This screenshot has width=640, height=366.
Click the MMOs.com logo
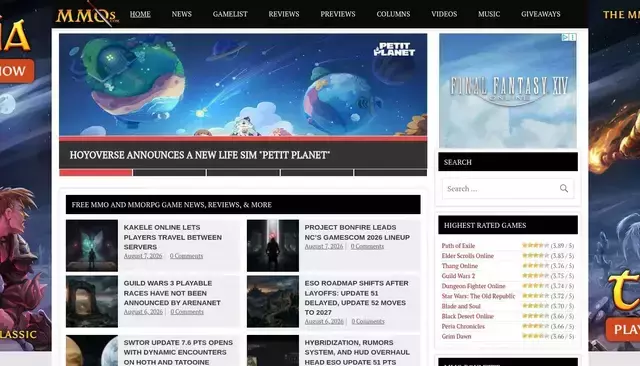[87, 15]
